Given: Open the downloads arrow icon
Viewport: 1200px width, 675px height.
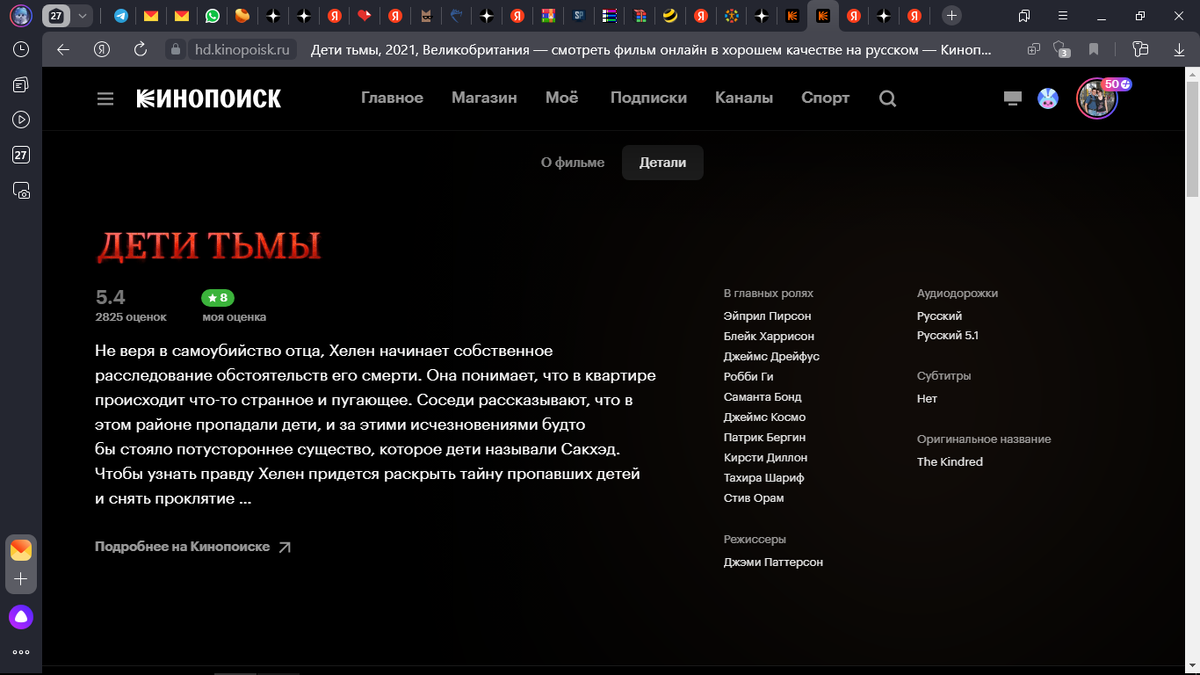Looking at the screenshot, I should 1177,49.
